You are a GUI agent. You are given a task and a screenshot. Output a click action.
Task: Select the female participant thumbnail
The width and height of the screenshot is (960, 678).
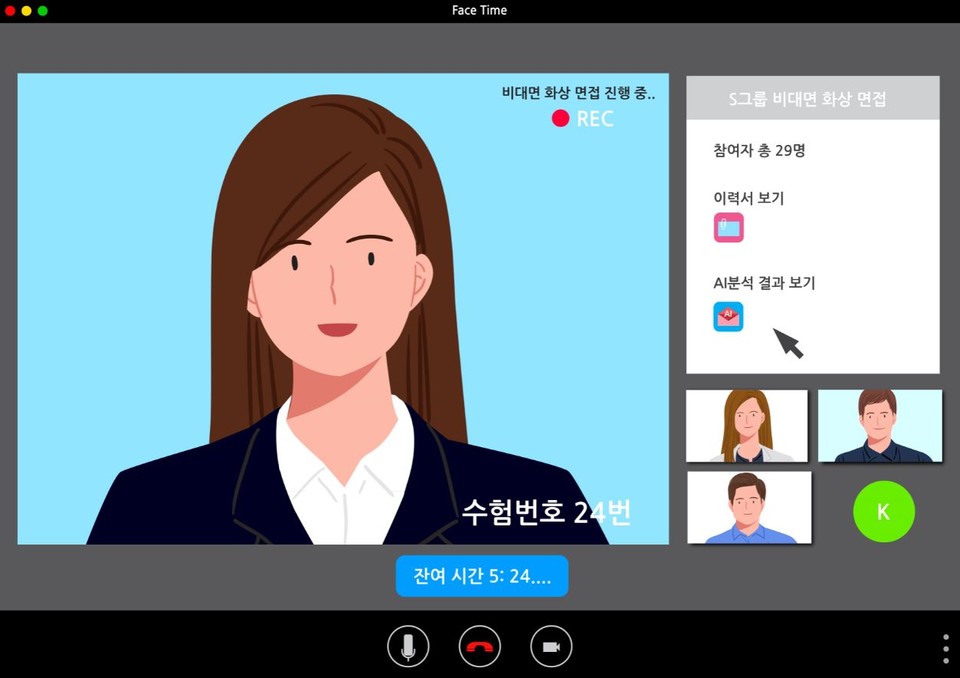tap(747, 426)
